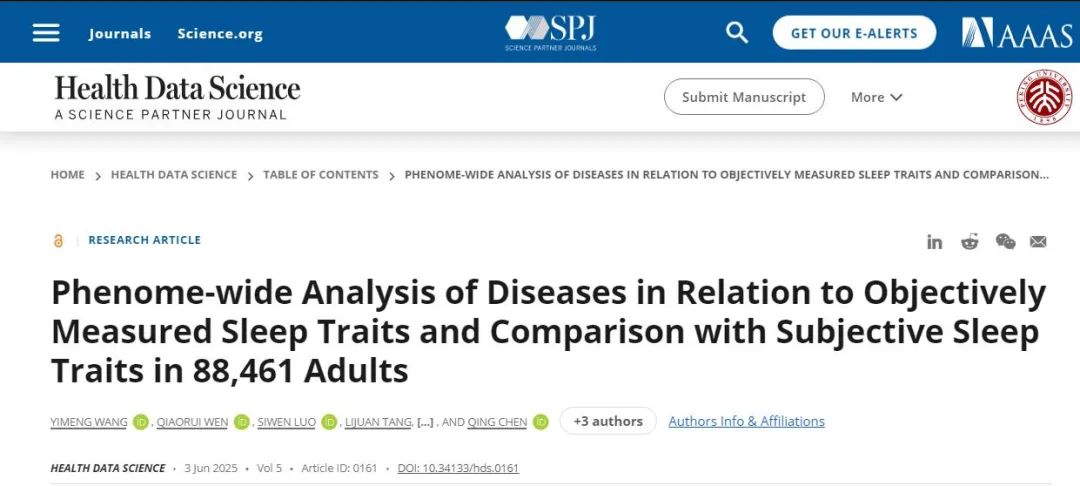Click Get Our E-Alerts button

(x=854, y=33)
